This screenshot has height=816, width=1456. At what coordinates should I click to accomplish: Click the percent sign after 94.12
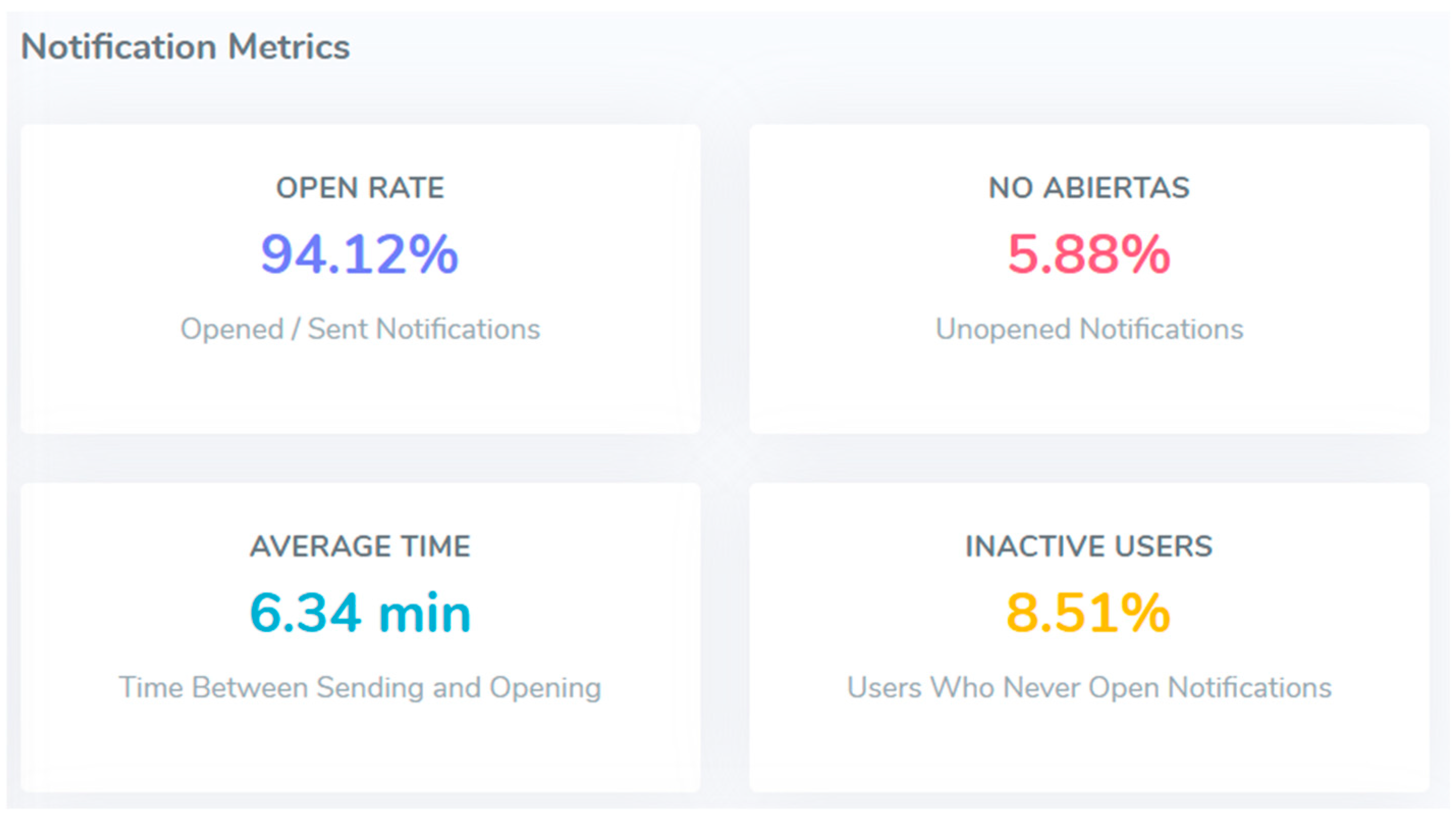(432, 255)
